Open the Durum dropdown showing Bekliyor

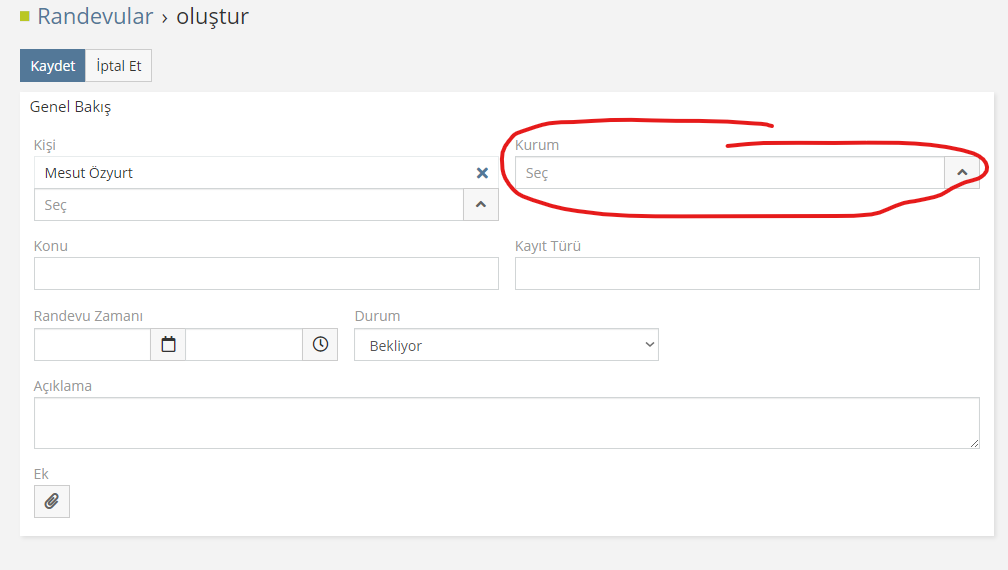coord(506,345)
